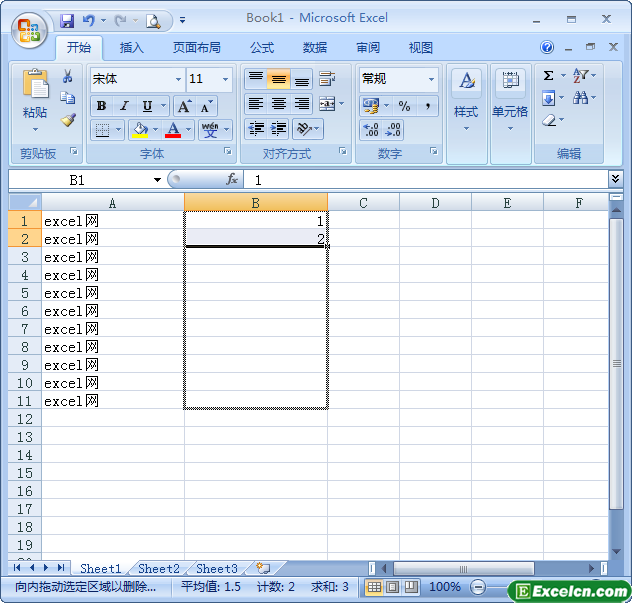Save the workbook from quick access toolbar
Image resolution: width=632 pixels, height=603 pixels.
tap(67, 21)
